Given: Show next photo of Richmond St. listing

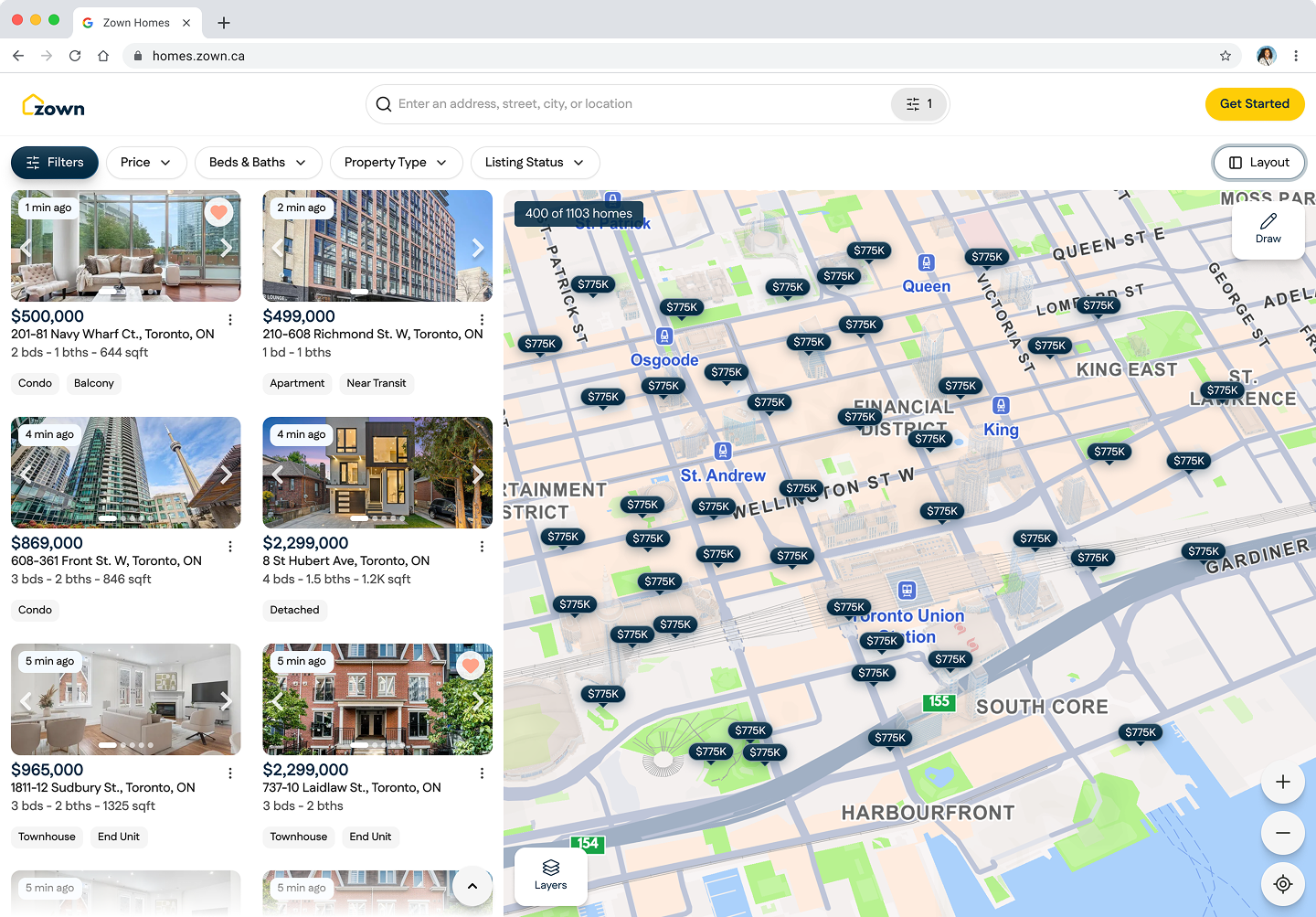Looking at the screenshot, I should click(x=477, y=247).
